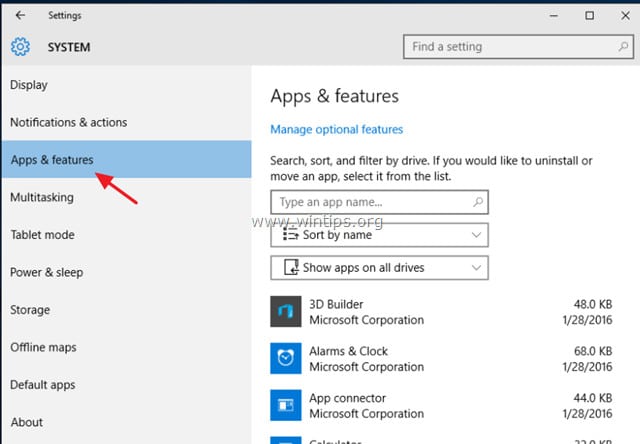
Task: Maximize the Settings window
Action: coord(589,16)
